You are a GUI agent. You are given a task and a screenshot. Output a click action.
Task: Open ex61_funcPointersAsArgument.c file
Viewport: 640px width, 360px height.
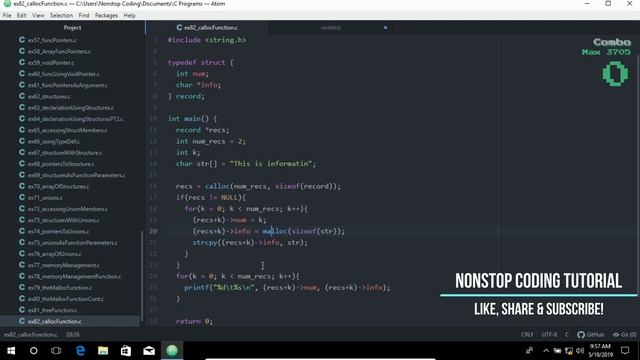pos(67,85)
